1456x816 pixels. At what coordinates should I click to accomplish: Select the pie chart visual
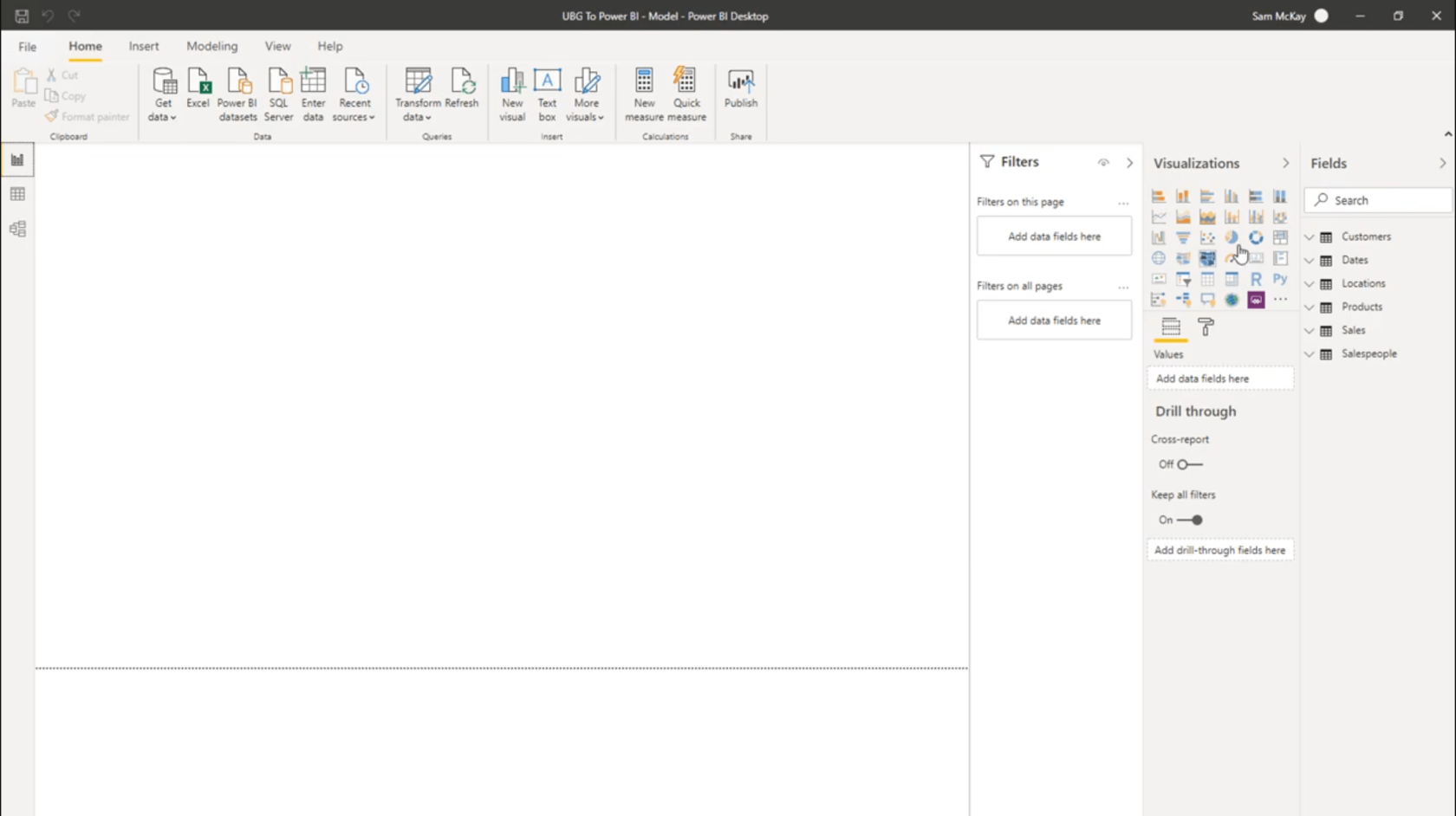[1232, 237]
